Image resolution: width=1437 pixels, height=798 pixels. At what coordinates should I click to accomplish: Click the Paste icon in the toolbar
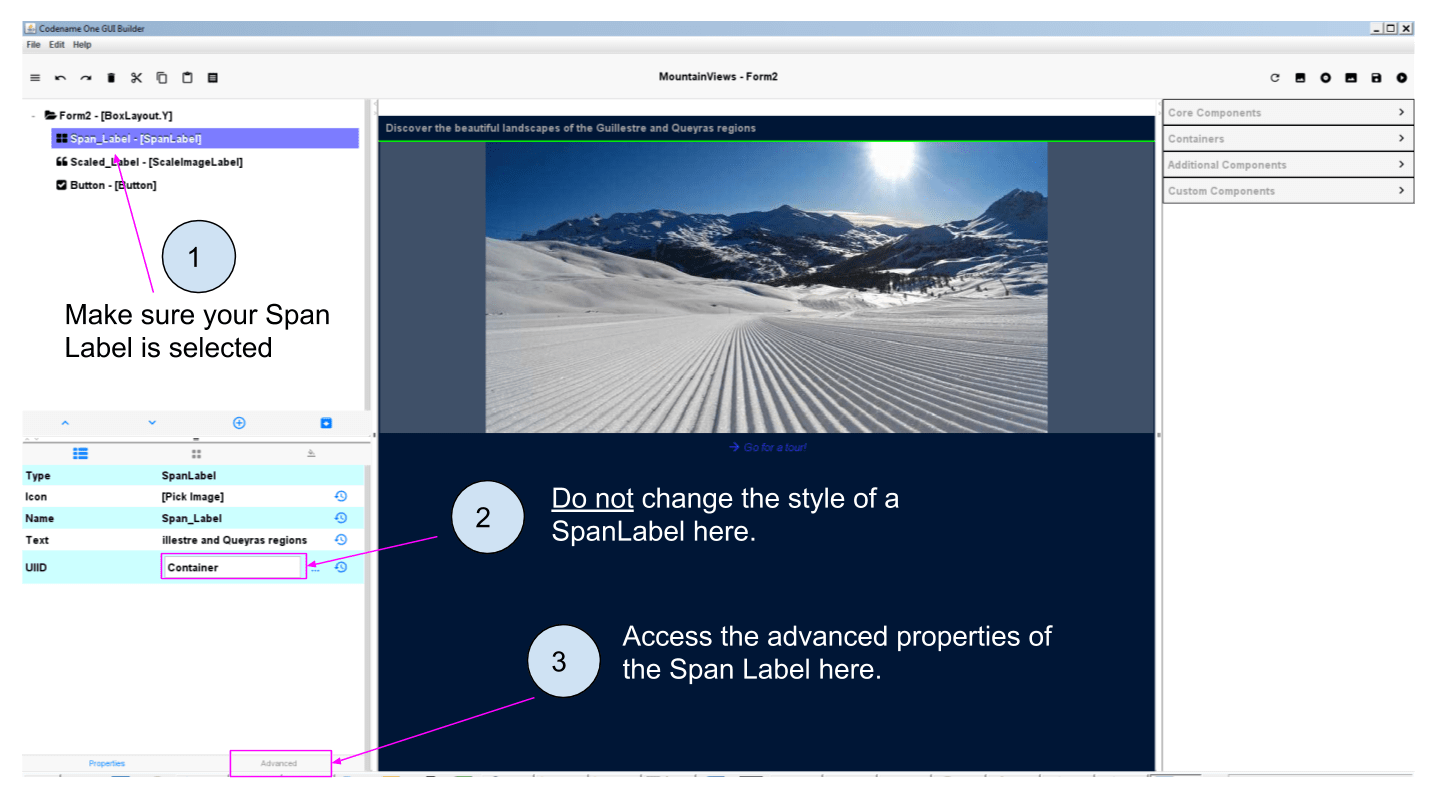click(x=187, y=77)
